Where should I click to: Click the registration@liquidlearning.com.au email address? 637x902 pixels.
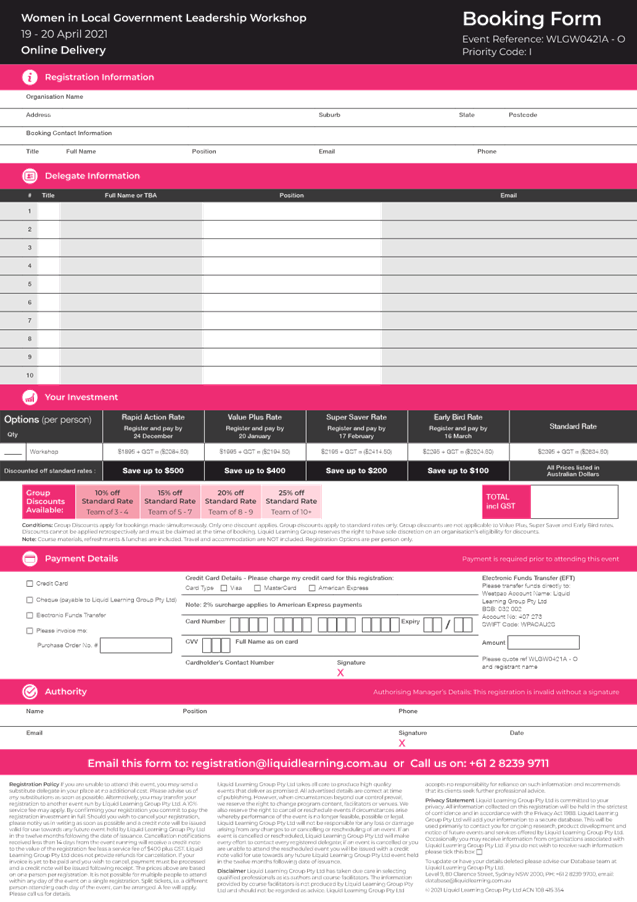[289, 763]
